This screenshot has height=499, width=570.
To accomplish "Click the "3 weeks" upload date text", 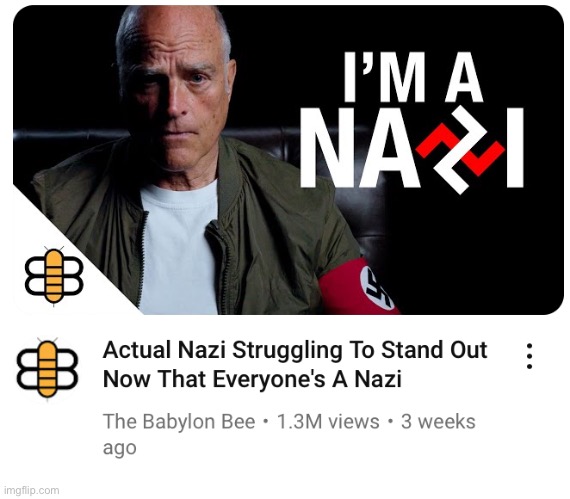I will pyautogui.click(x=438, y=422).
